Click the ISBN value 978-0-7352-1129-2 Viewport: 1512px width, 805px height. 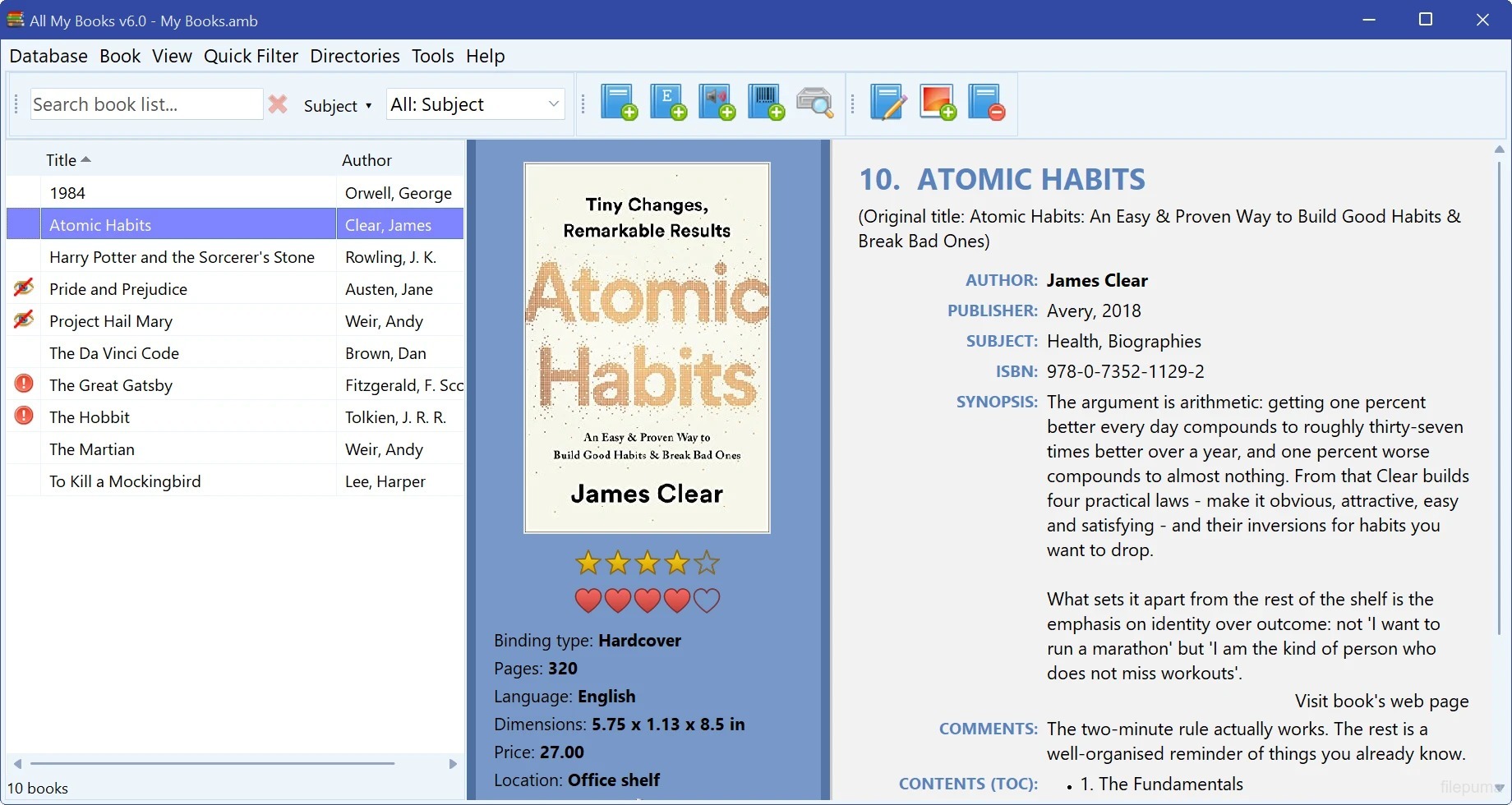tap(1126, 371)
